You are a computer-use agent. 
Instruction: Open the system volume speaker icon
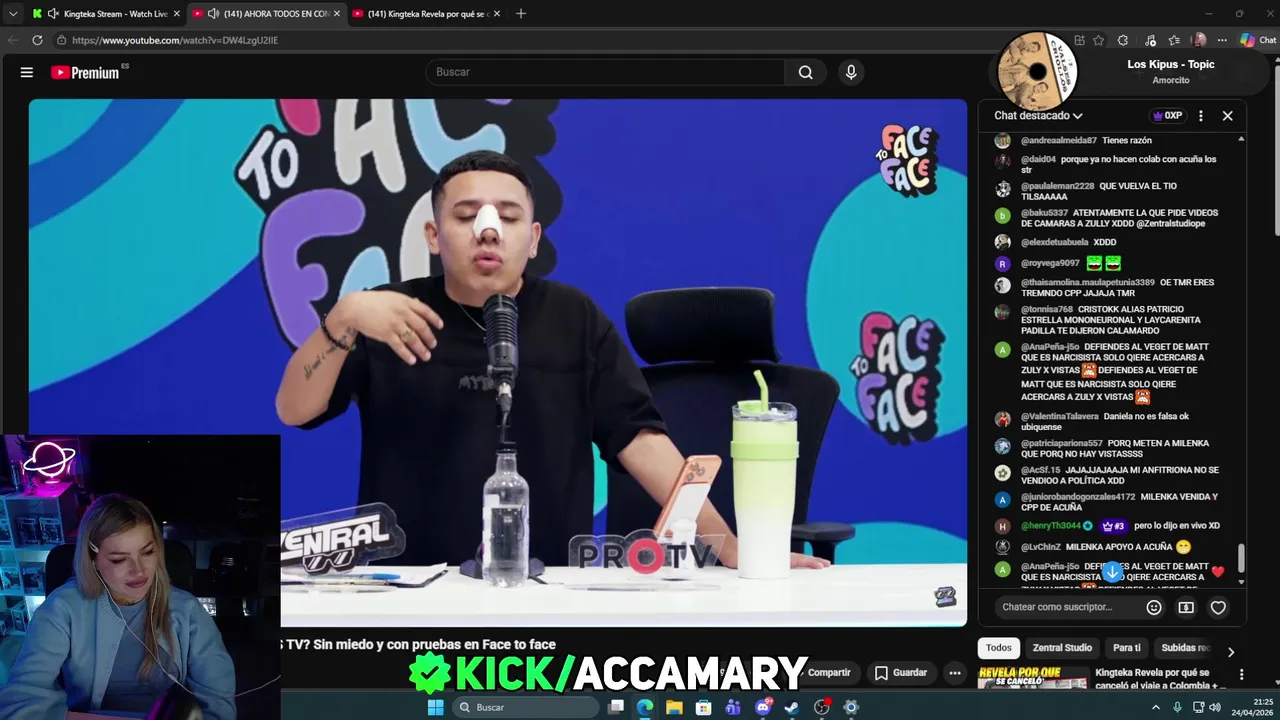1215,707
